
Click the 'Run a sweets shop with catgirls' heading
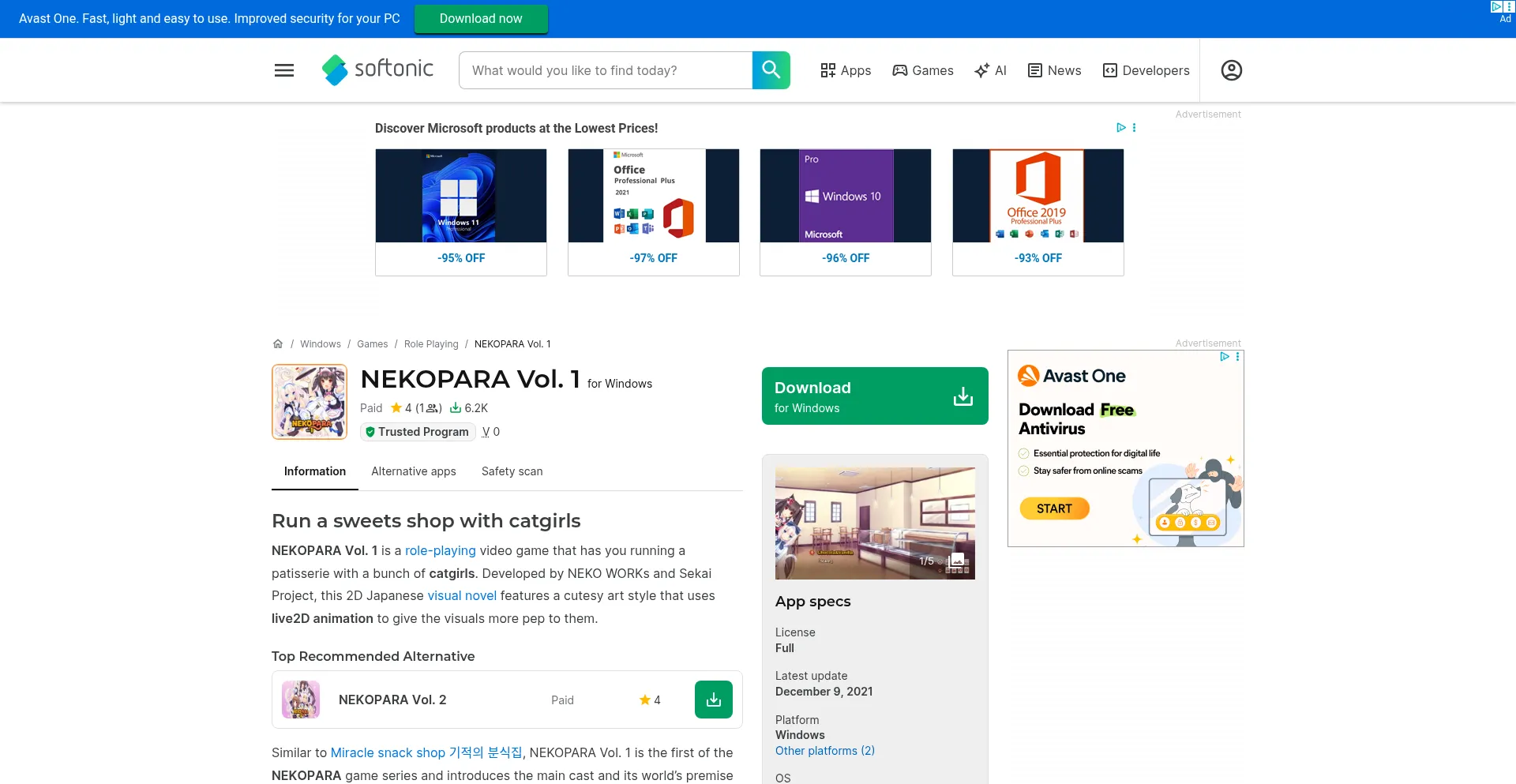[x=426, y=521]
